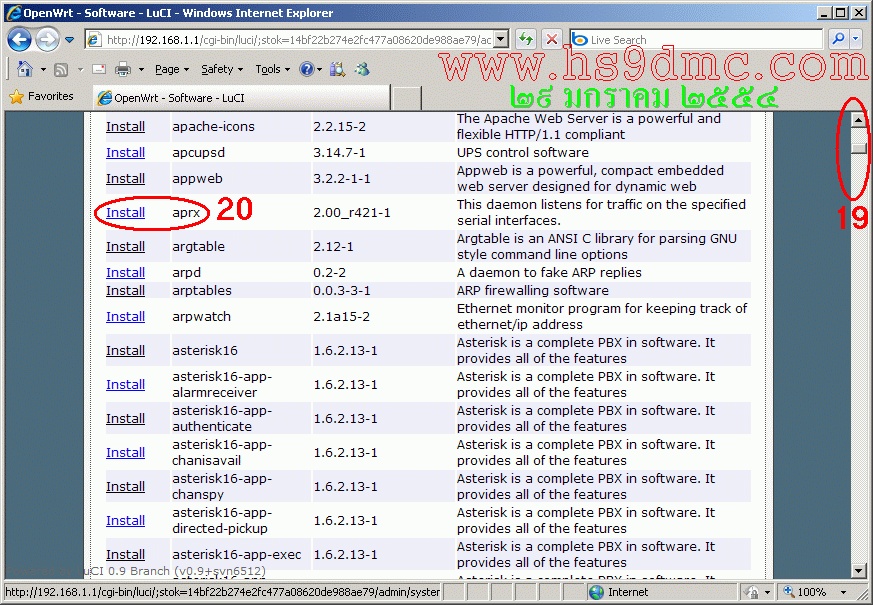Click the Forward arrow navigation button
This screenshot has height=605, width=873.
coord(47,40)
